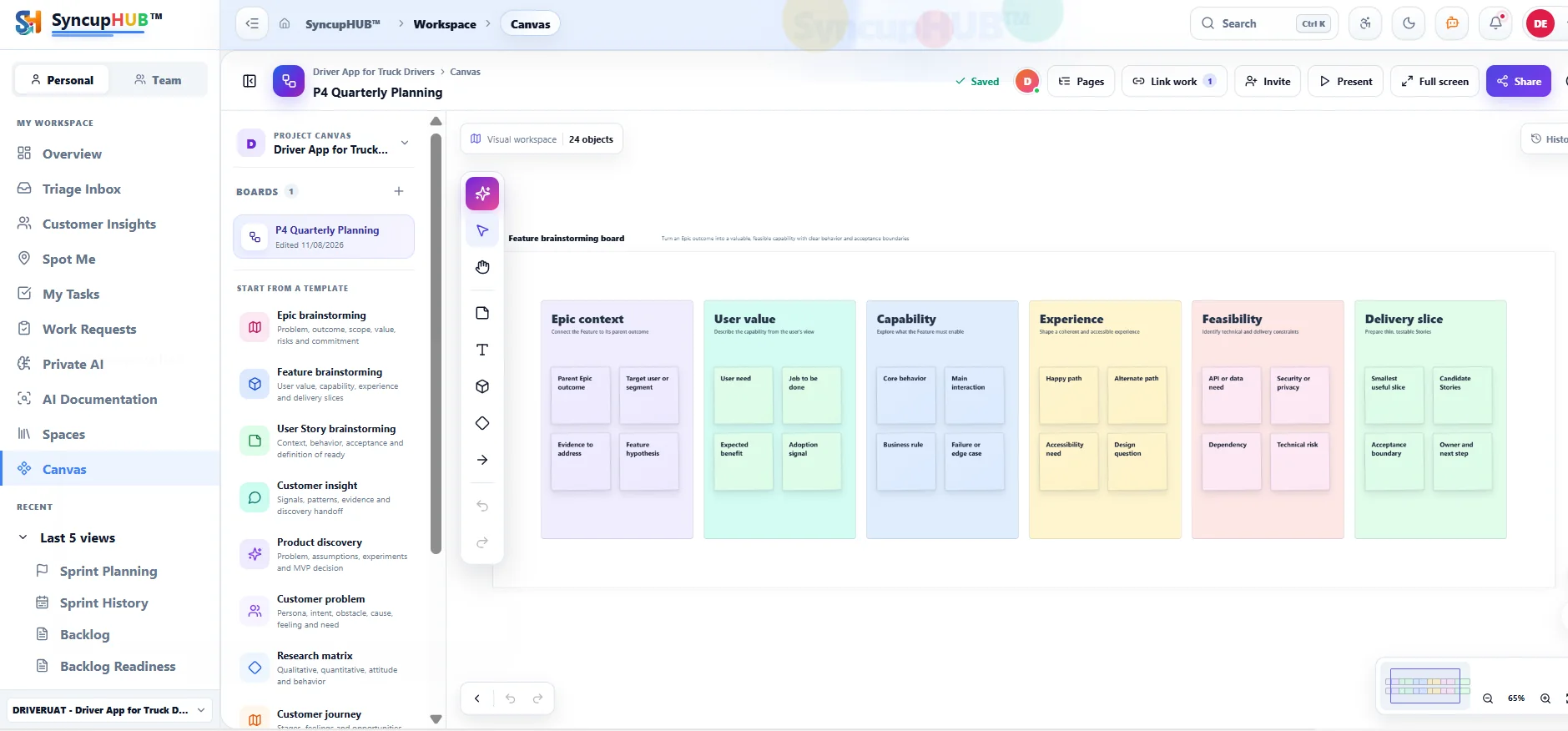Click the canvas minimap thumbnail

[x=1425, y=685]
